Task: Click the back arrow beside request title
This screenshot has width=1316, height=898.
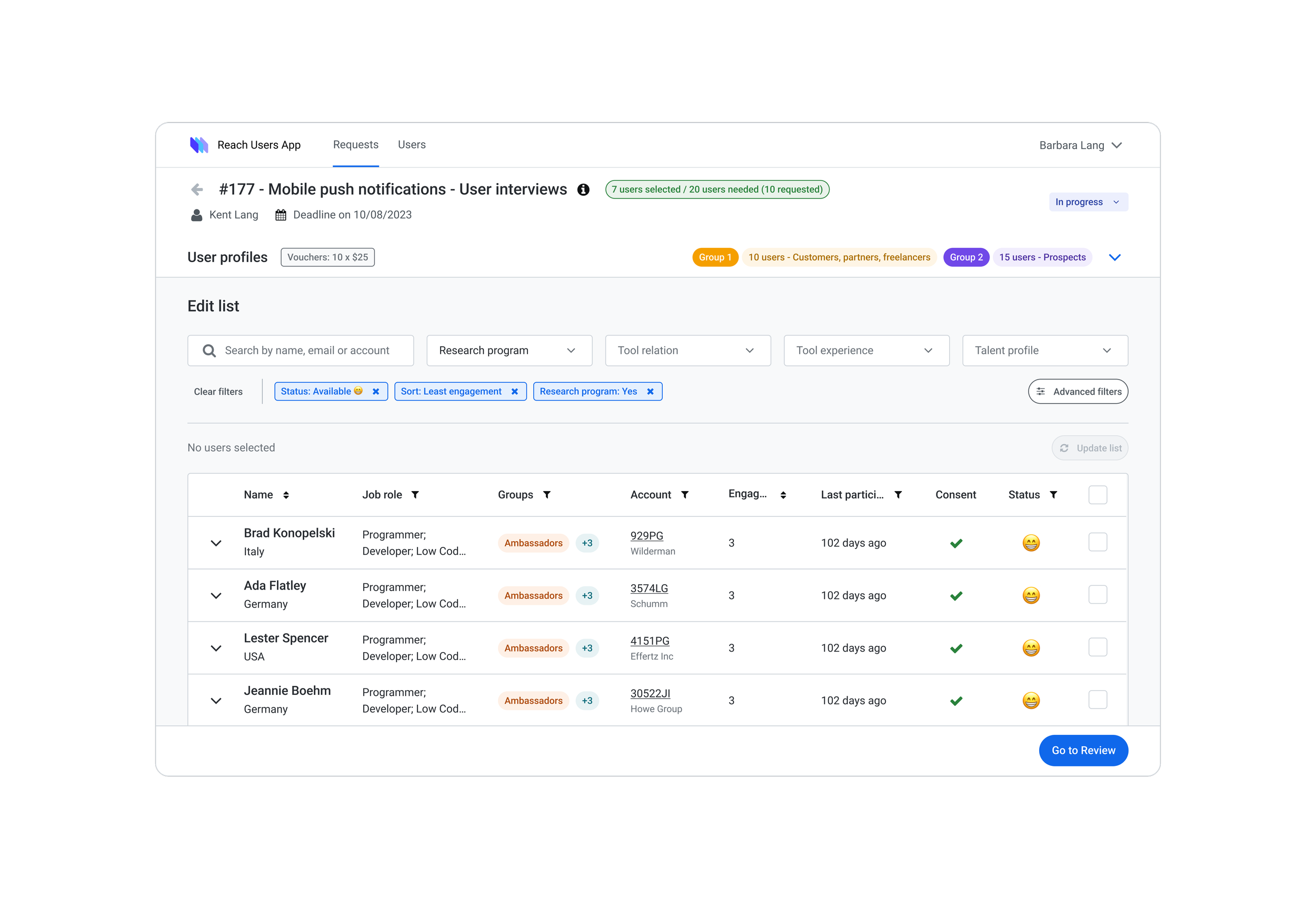Action: (x=197, y=189)
